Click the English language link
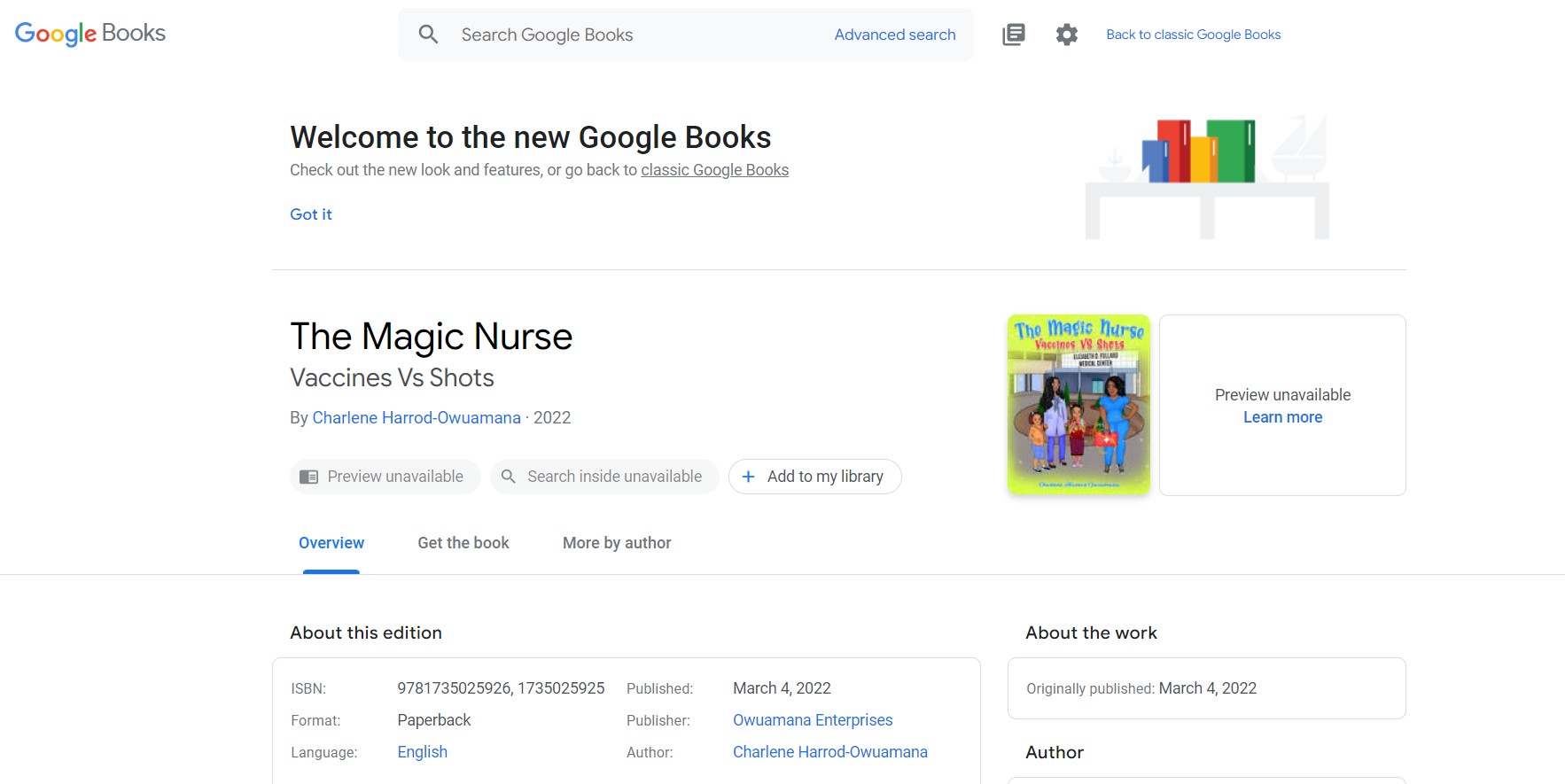This screenshot has width=1565, height=784. tap(422, 752)
